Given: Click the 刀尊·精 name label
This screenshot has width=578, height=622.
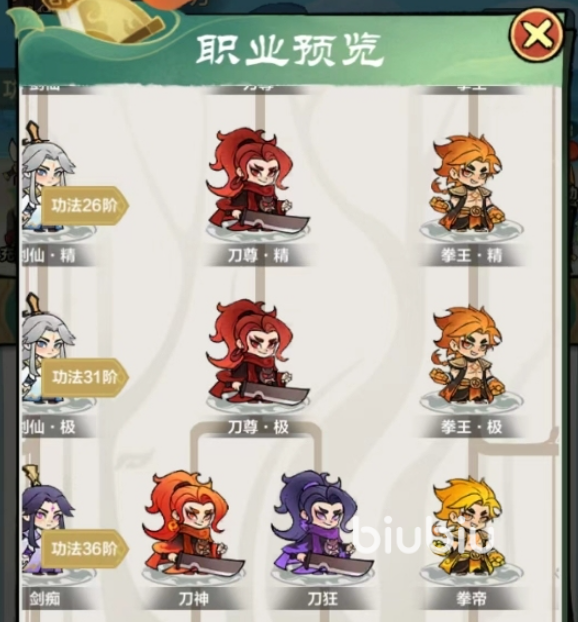Looking at the screenshot, I should 258,255.
